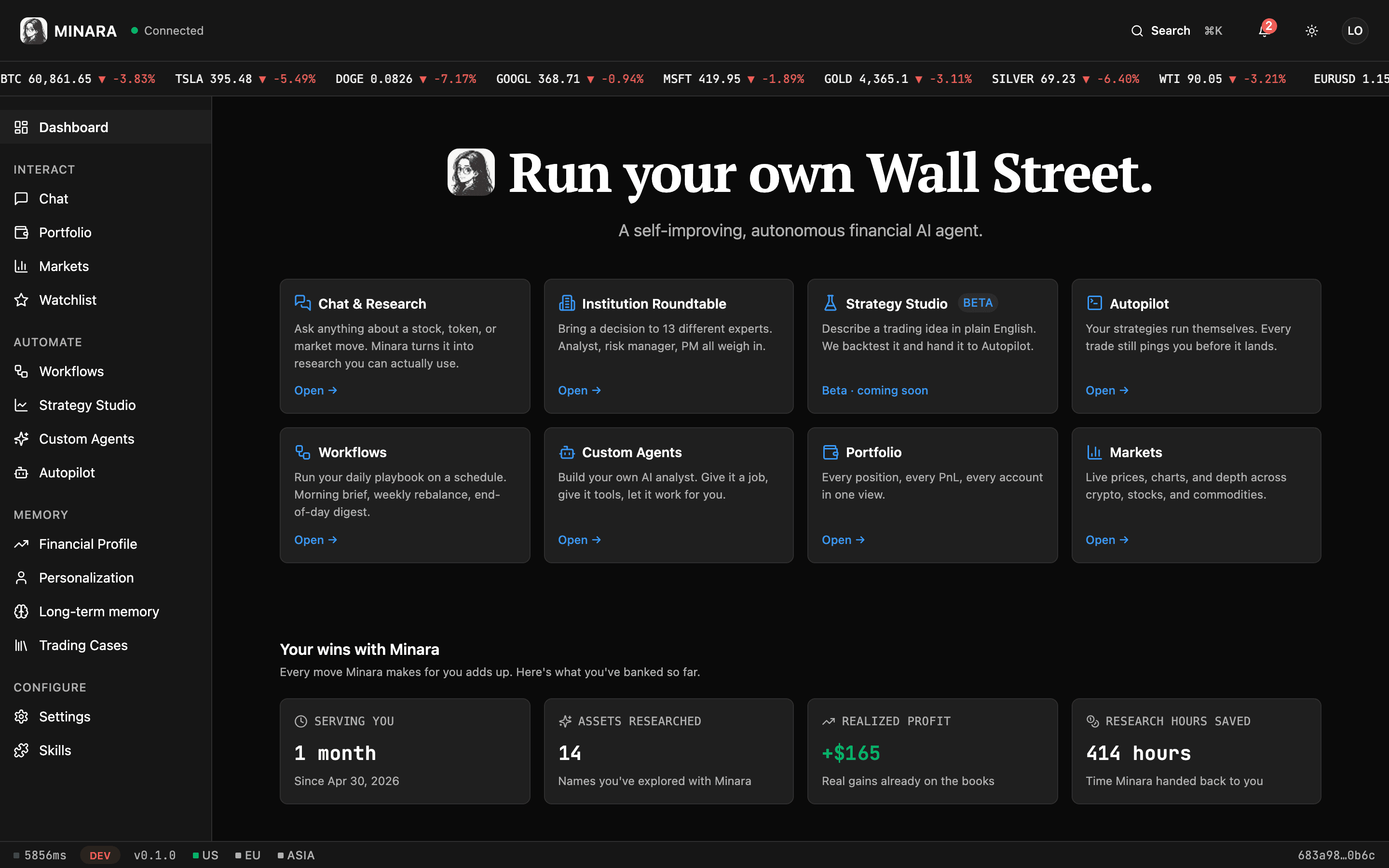
Task: Open the Chat & Research card link
Action: (x=316, y=391)
